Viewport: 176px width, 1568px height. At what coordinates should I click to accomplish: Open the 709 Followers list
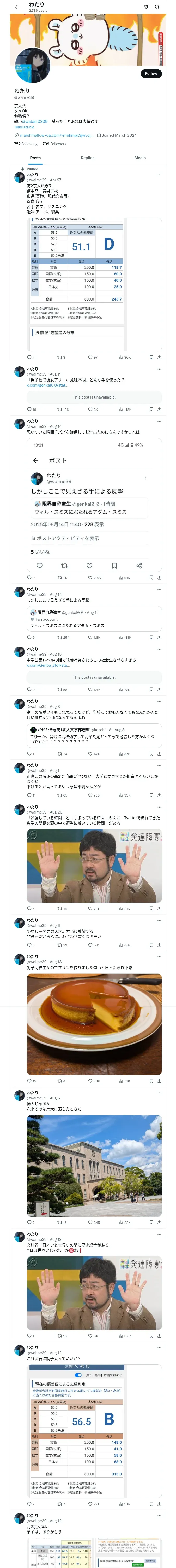pos(54,144)
